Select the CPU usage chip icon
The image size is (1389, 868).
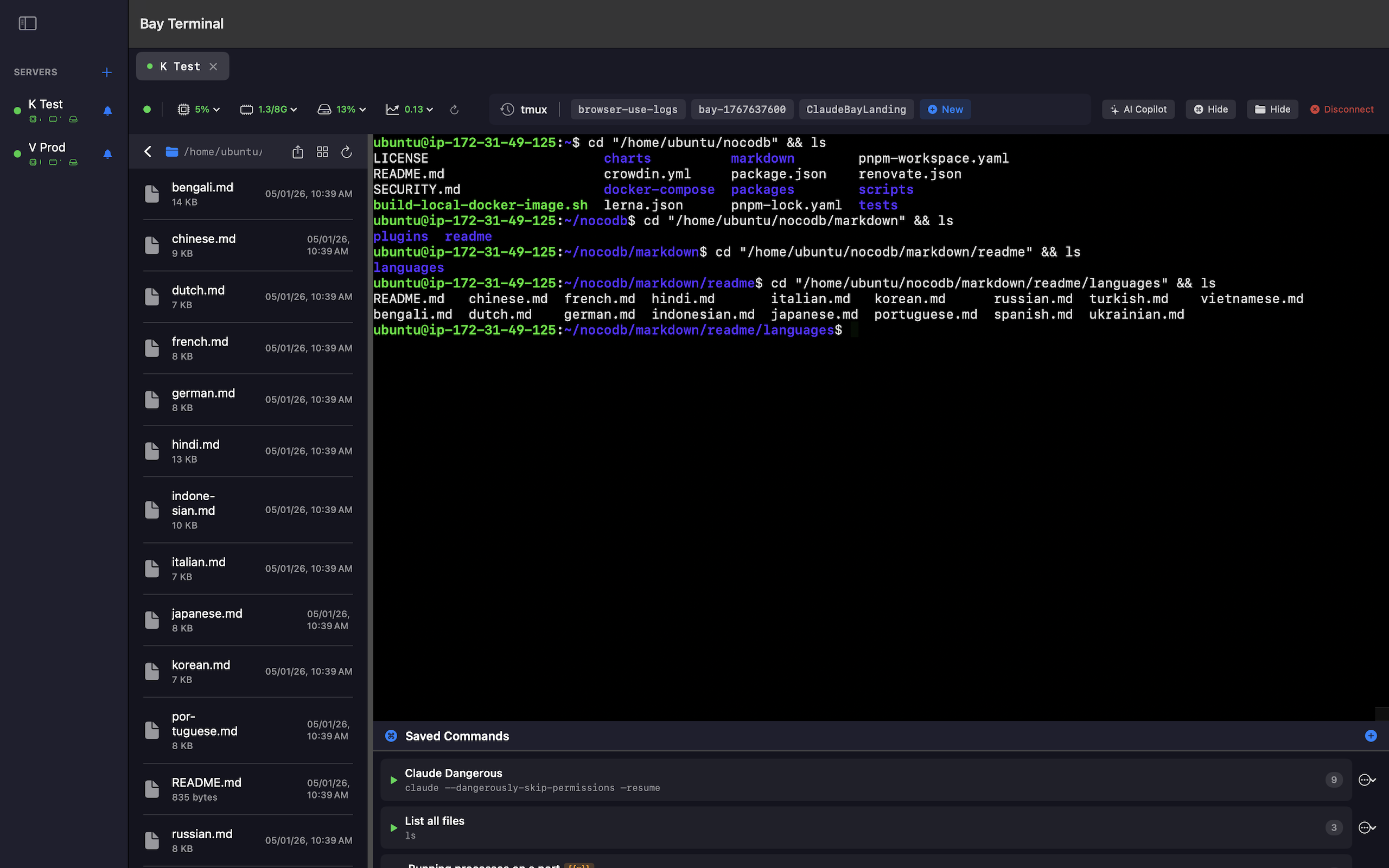[184, 109]
